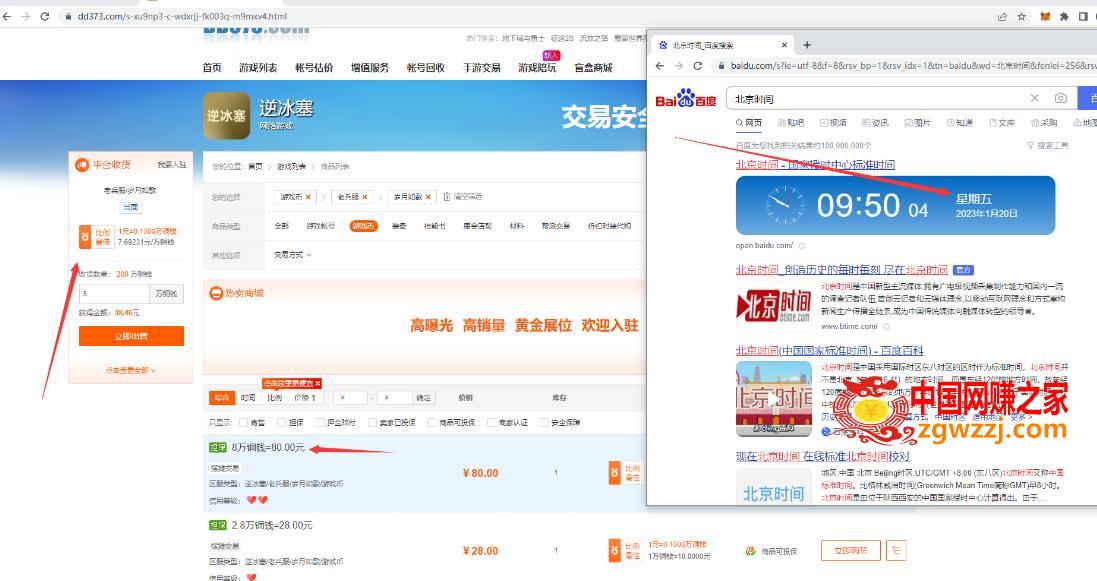Play the 北京时间 Baike video thumbnail
This screenshot has width=1097, height=581.
(774, 399)
